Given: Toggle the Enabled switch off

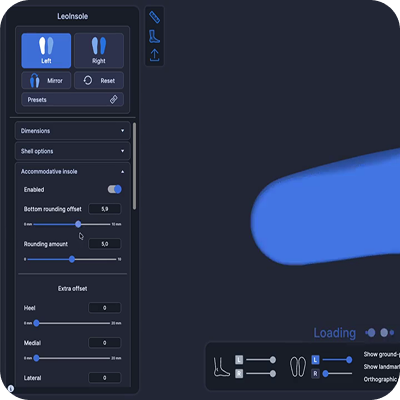Looking at the screenshot, I should pyautogui.click(x=114, y=189).
